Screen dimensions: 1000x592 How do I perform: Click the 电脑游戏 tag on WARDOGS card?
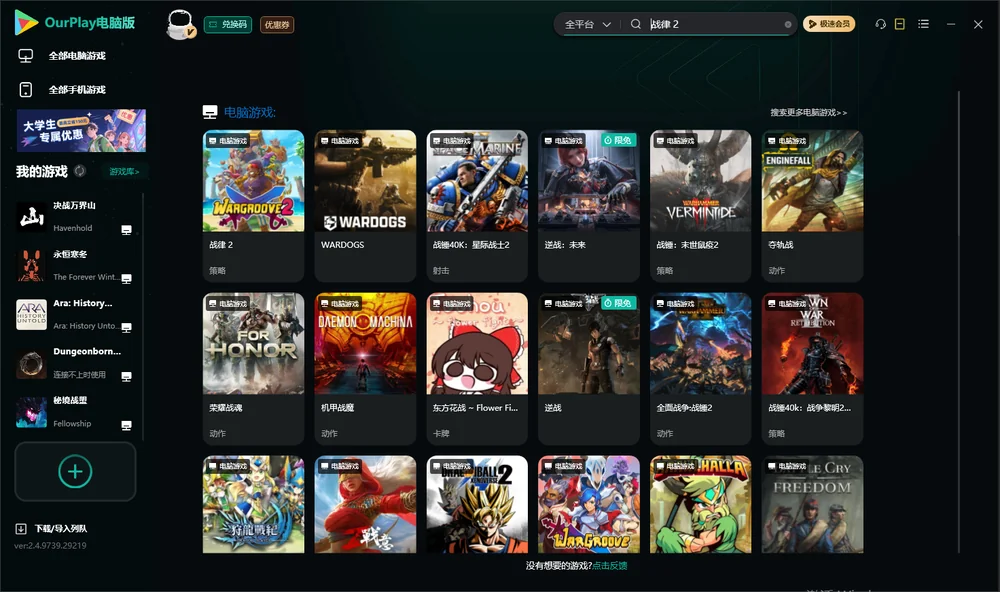point(340,140)
